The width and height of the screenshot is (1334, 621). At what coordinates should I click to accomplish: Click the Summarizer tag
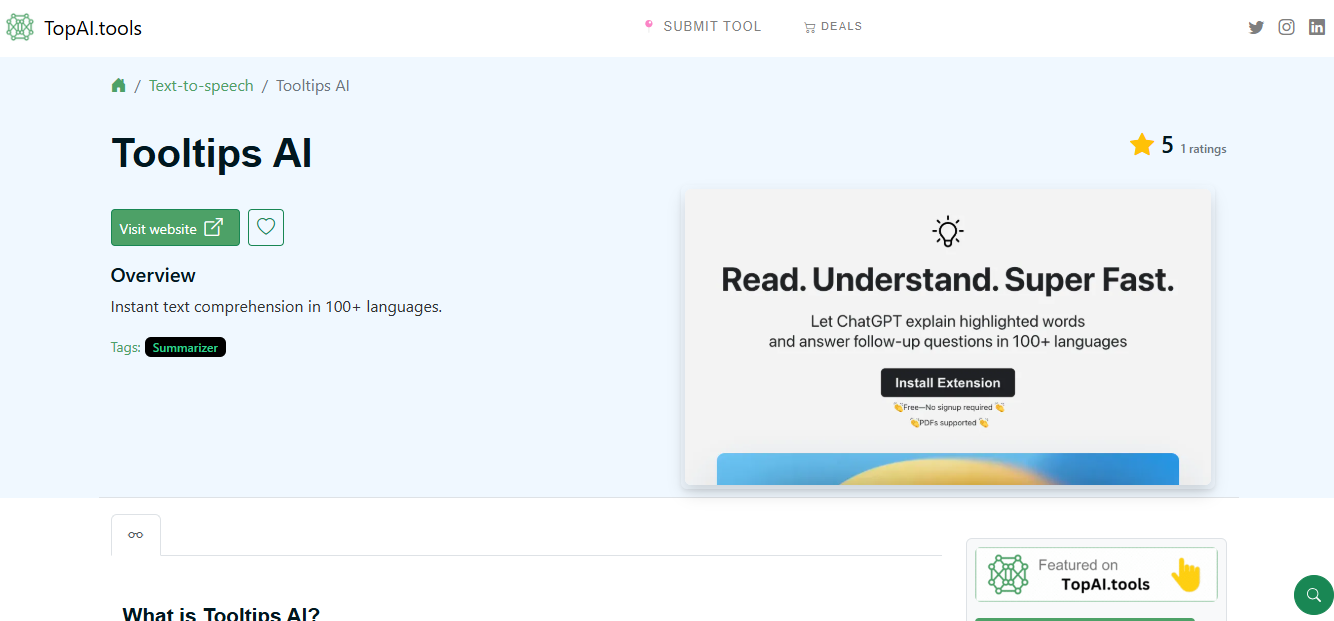tap(185, 347)
